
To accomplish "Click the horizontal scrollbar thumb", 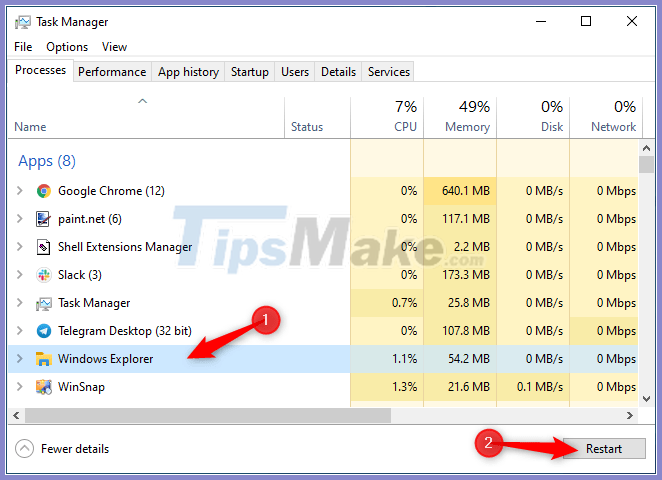I will [x=208, y=415].
